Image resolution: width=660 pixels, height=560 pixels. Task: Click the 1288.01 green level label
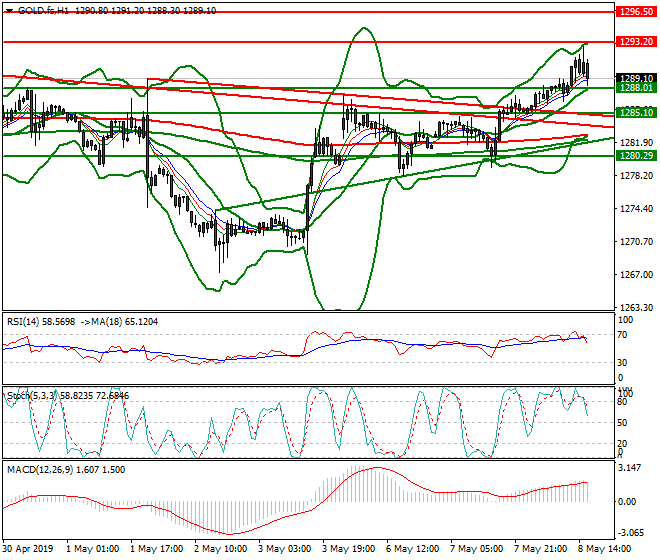tap(636, 88)
